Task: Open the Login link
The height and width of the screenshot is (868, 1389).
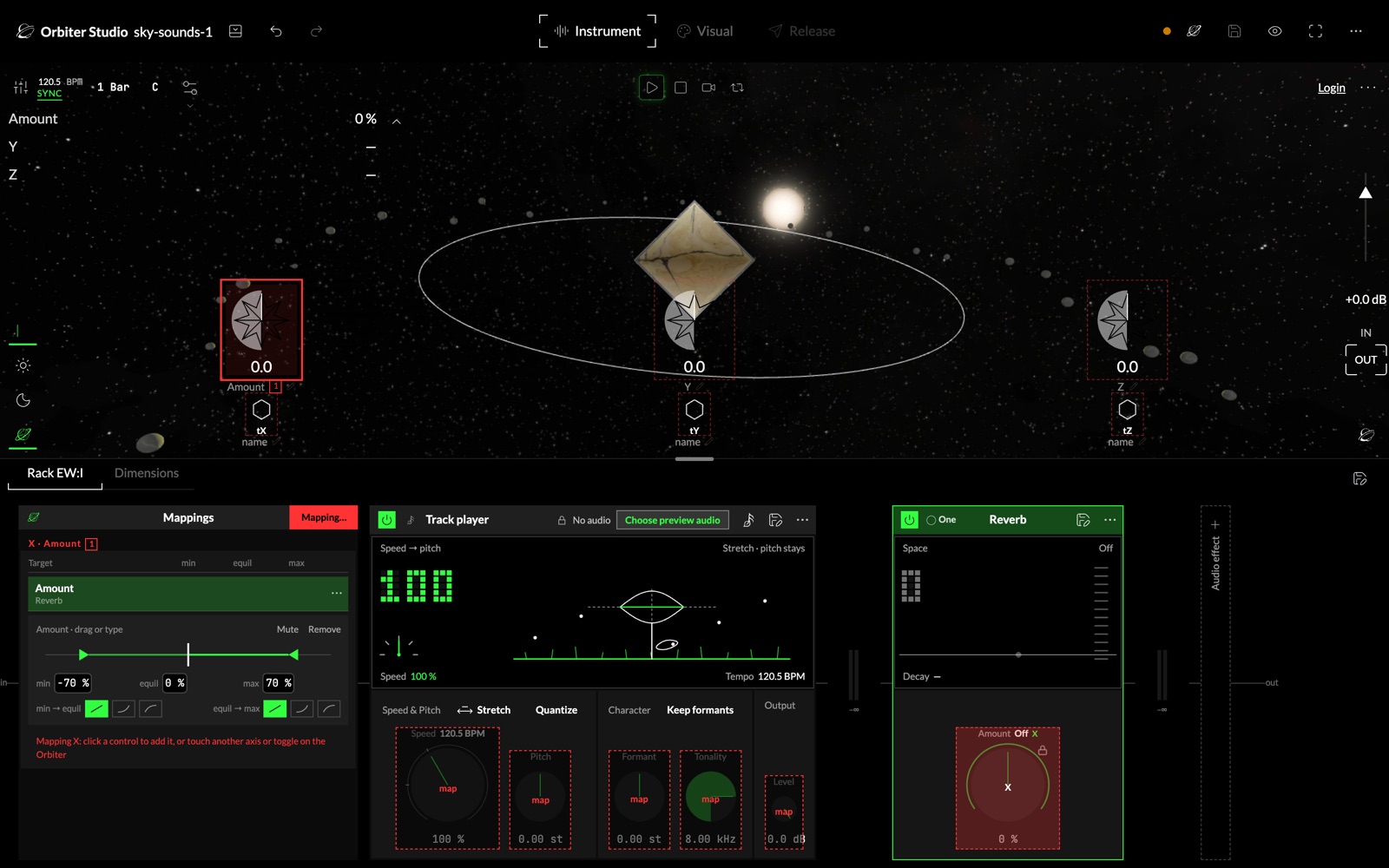Action: coord(1331,88)
